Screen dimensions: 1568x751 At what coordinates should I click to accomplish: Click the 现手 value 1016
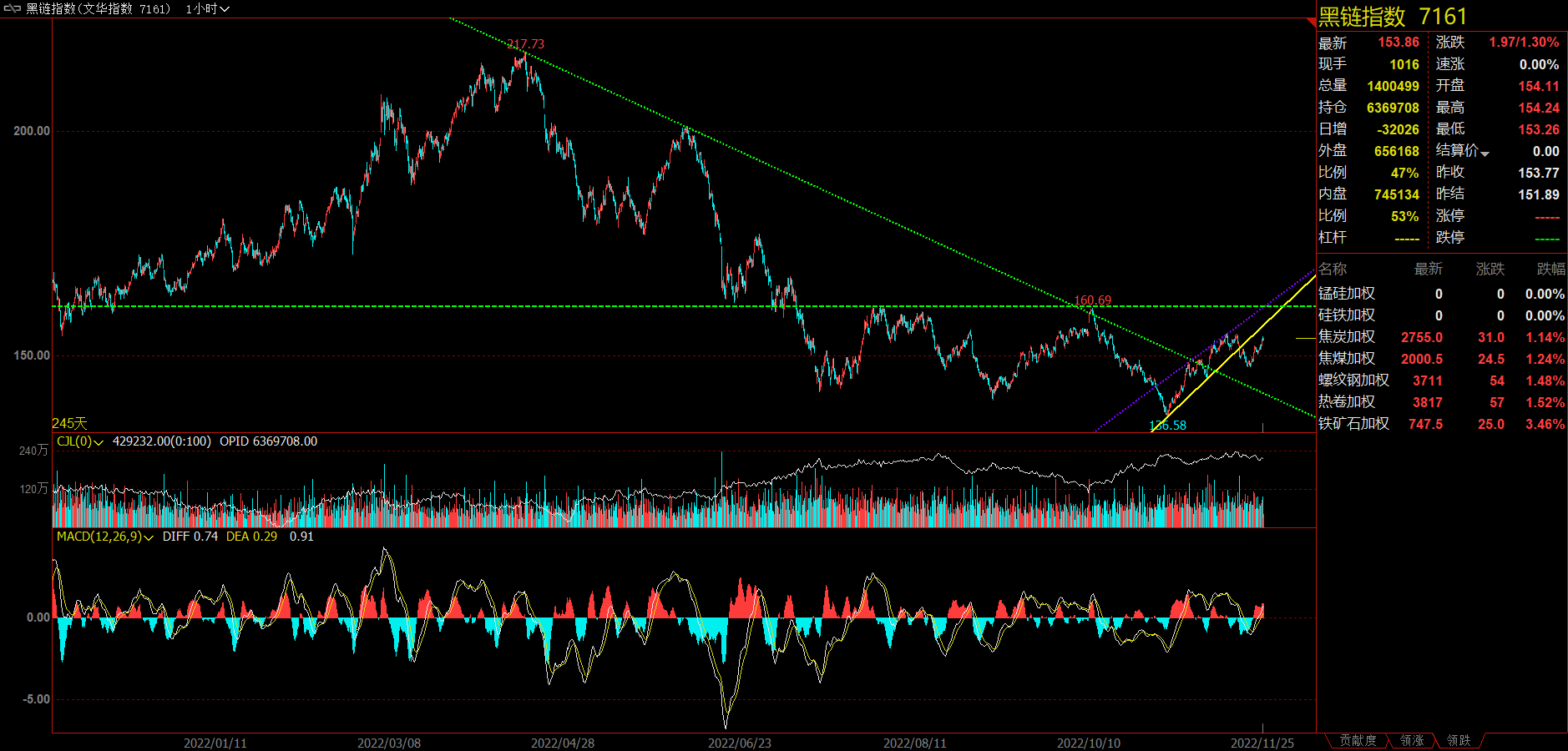click(x=1404, y=64)
